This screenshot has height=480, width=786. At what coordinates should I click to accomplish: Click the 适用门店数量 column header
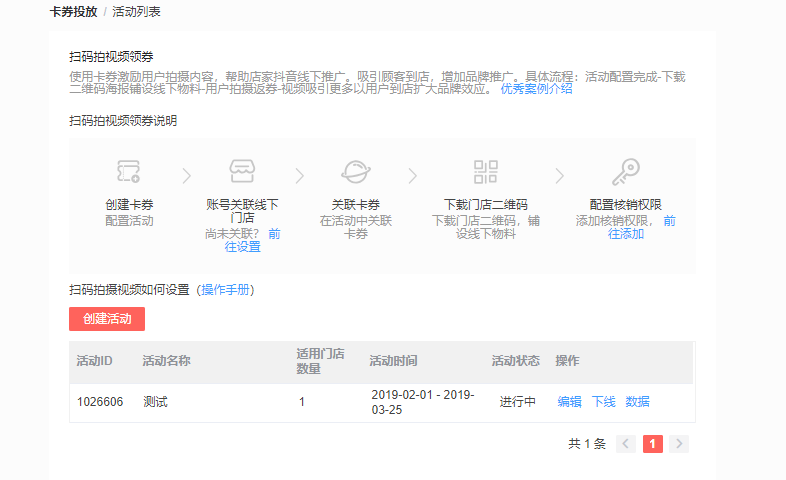[320, 361]
